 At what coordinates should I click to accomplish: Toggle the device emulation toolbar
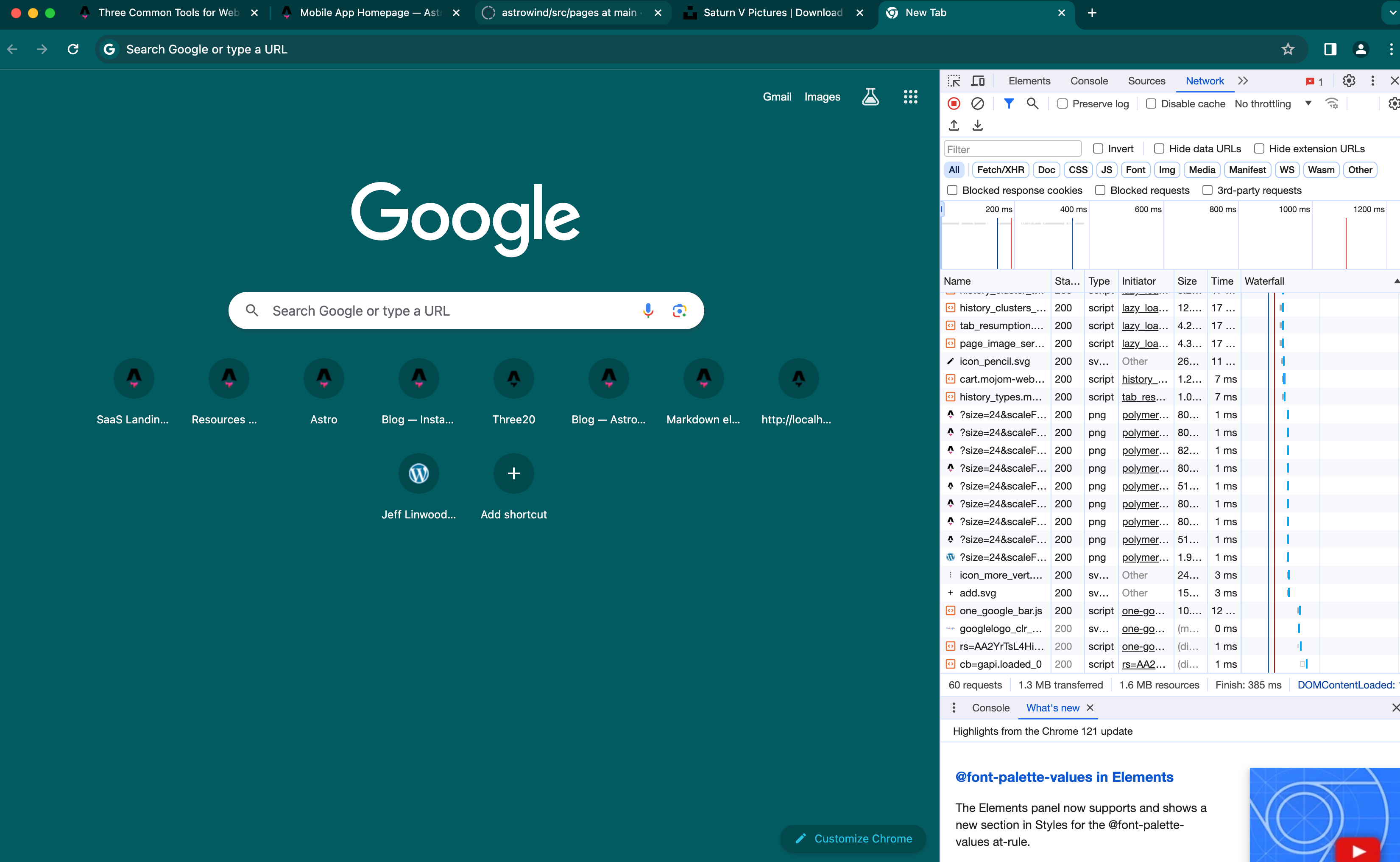pos(977,80)
